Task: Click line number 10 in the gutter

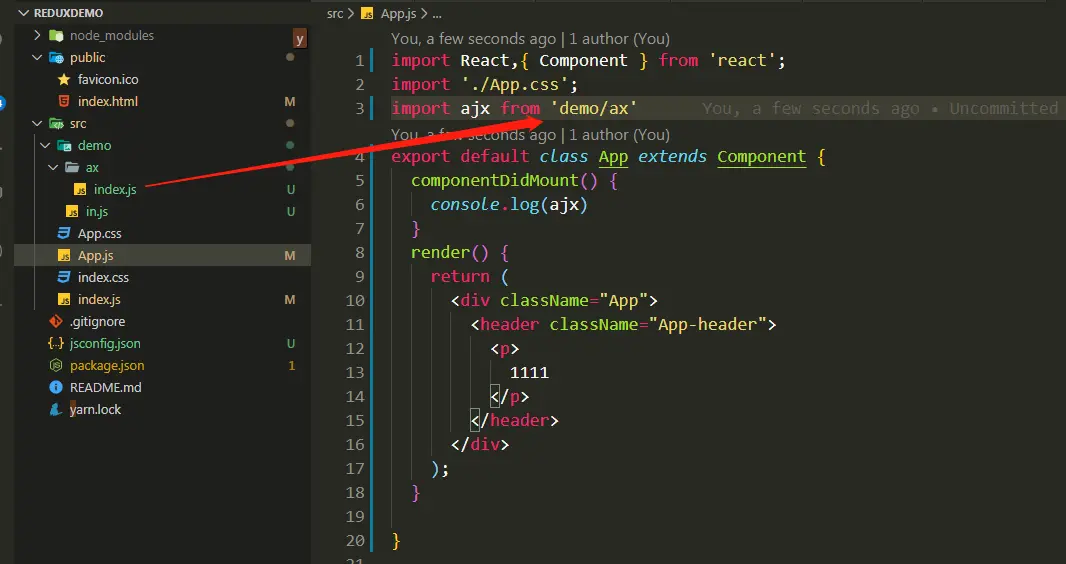Action: click(x=356, y=301)
